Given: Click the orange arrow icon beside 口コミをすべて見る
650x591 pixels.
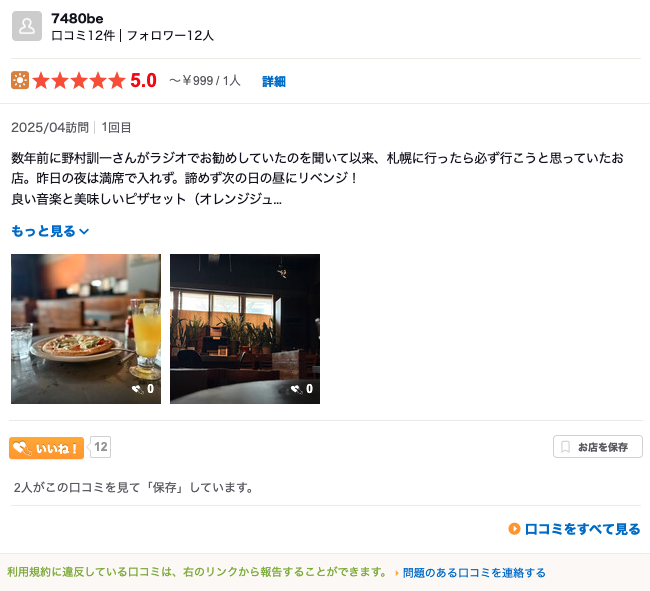Looking at the screenshot, I should click(x=514, y=529).
